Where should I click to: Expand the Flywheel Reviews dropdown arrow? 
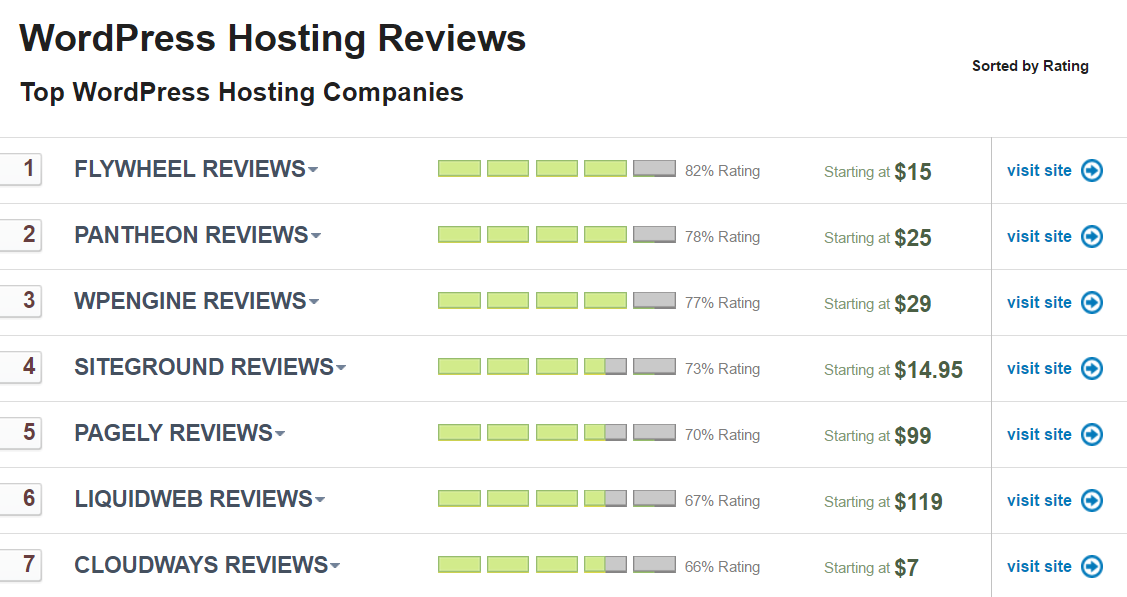313,170
